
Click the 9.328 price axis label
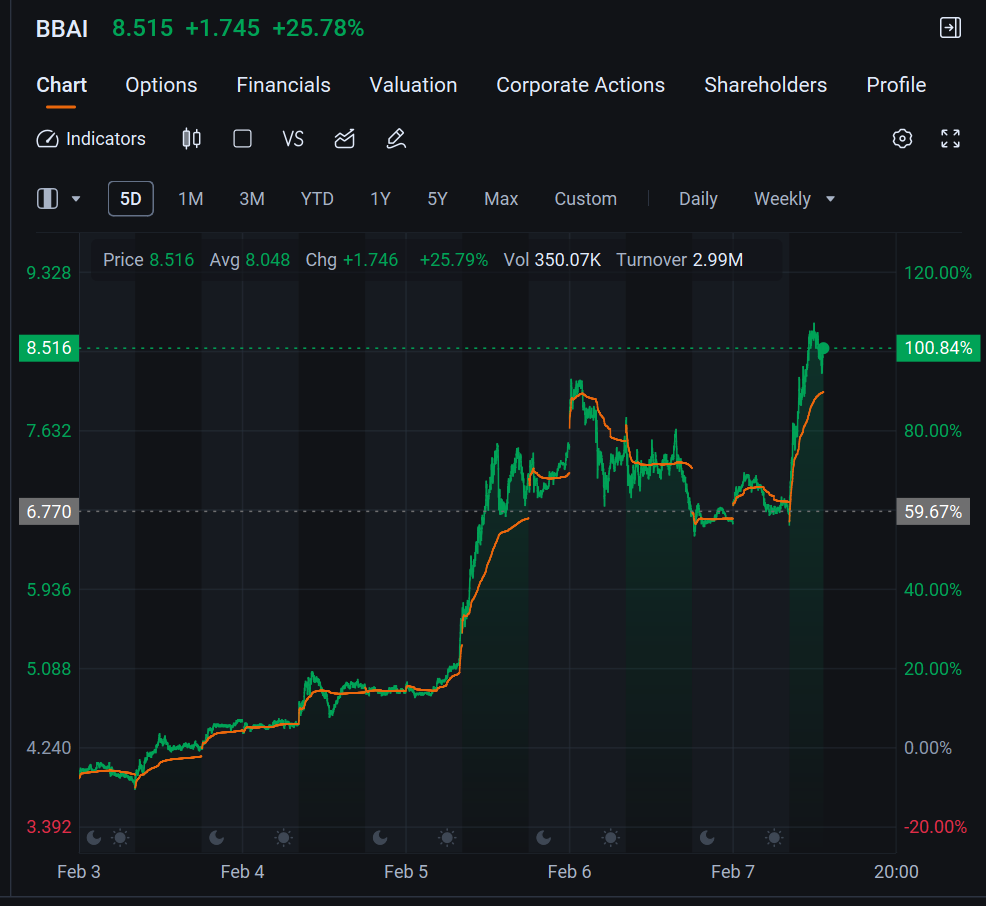coord(49,273)
